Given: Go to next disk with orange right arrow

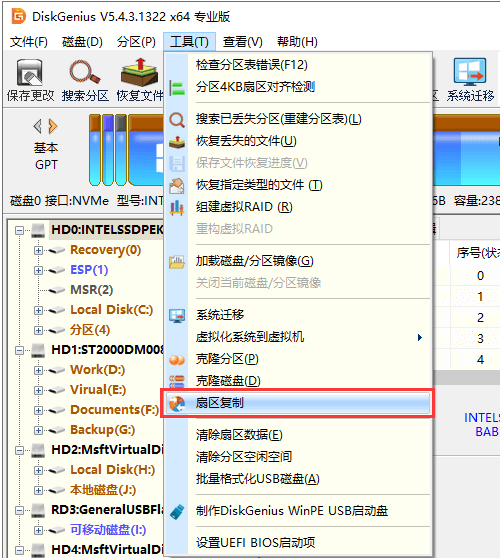Looking at the screenshot, I should pyautogui.click(x=53, y=126).
